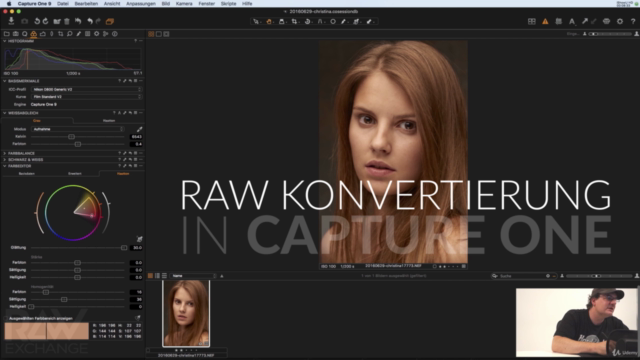Open the Metadata info tool tab
The width and height of the screenshot is (640, 360).
pos(115,34)
